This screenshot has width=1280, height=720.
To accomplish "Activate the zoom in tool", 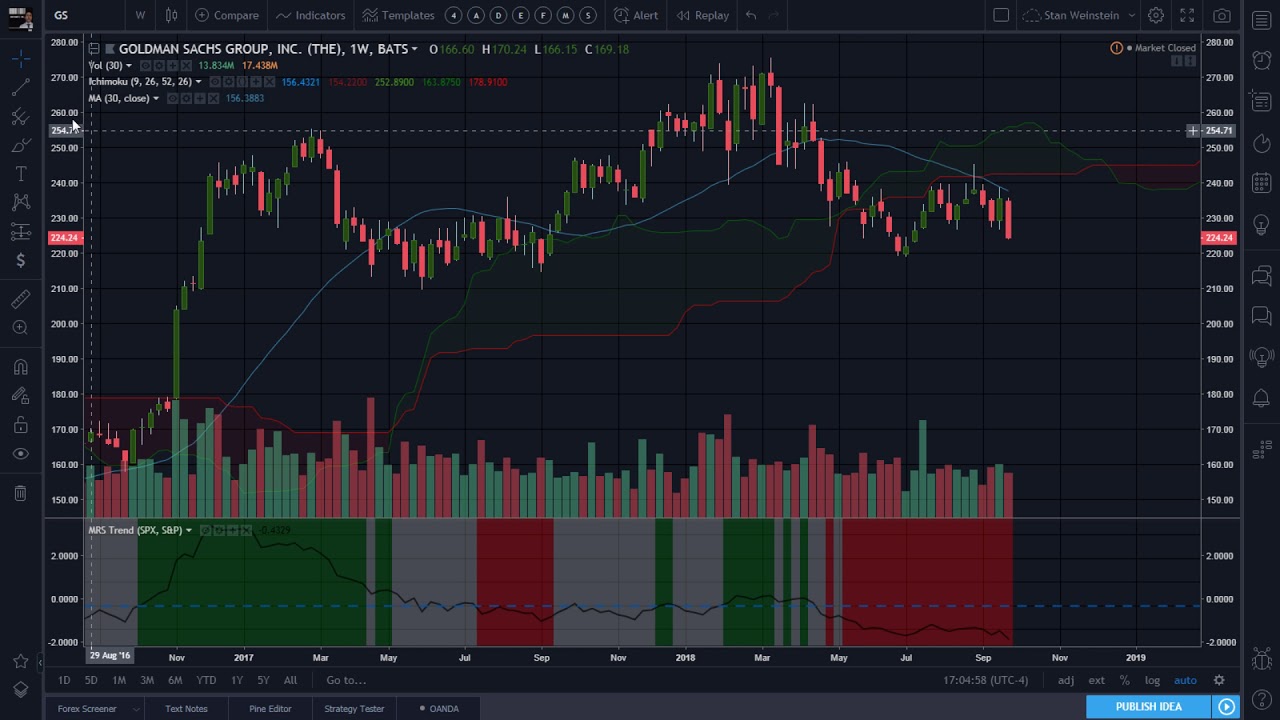I will tap(20, 328).
